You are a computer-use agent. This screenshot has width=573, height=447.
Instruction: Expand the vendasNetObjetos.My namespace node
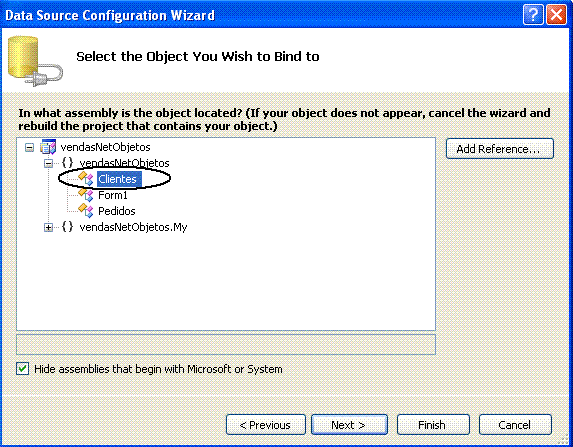[x=48, y=227]
